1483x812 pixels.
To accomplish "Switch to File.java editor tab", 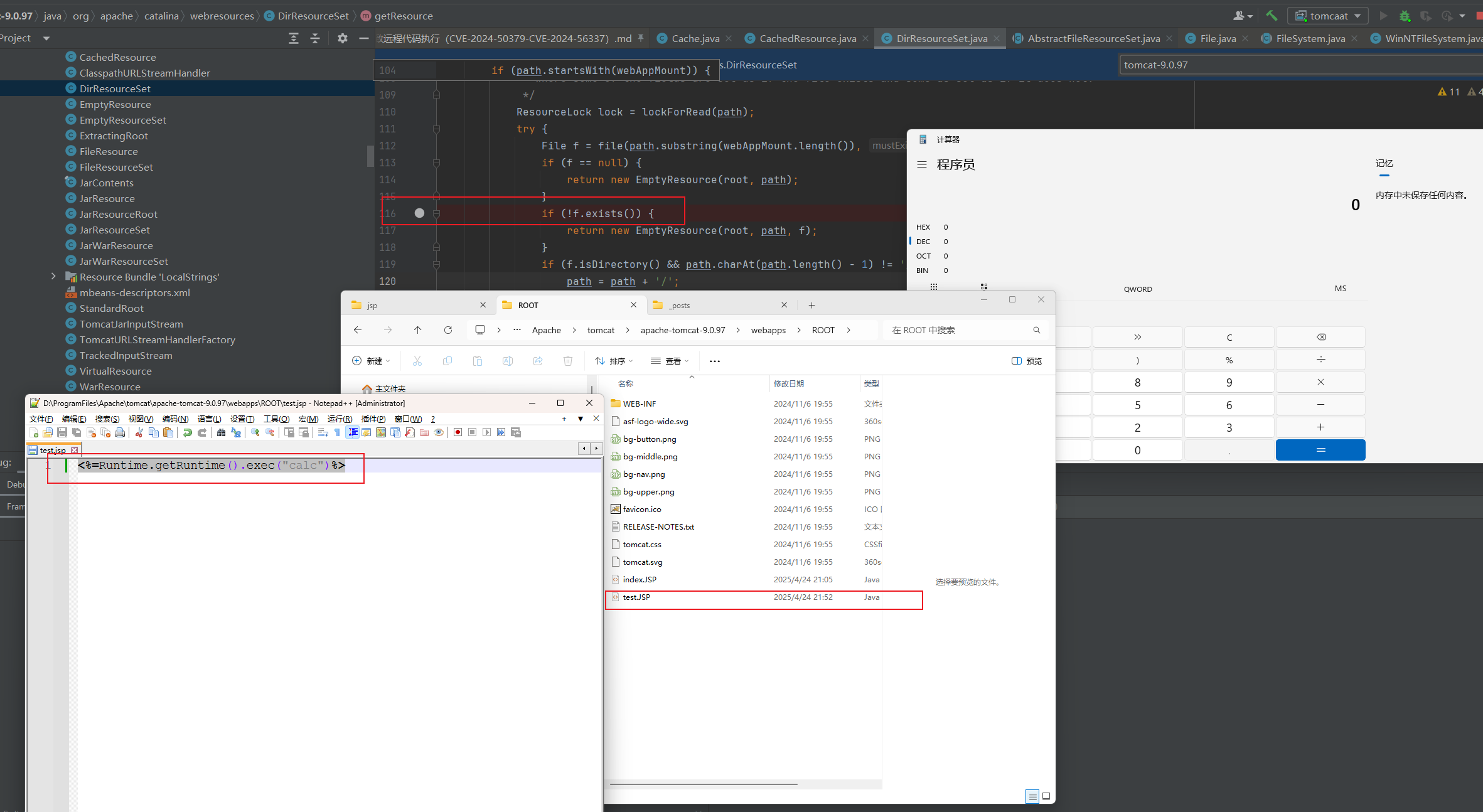I will point(1218,38).
